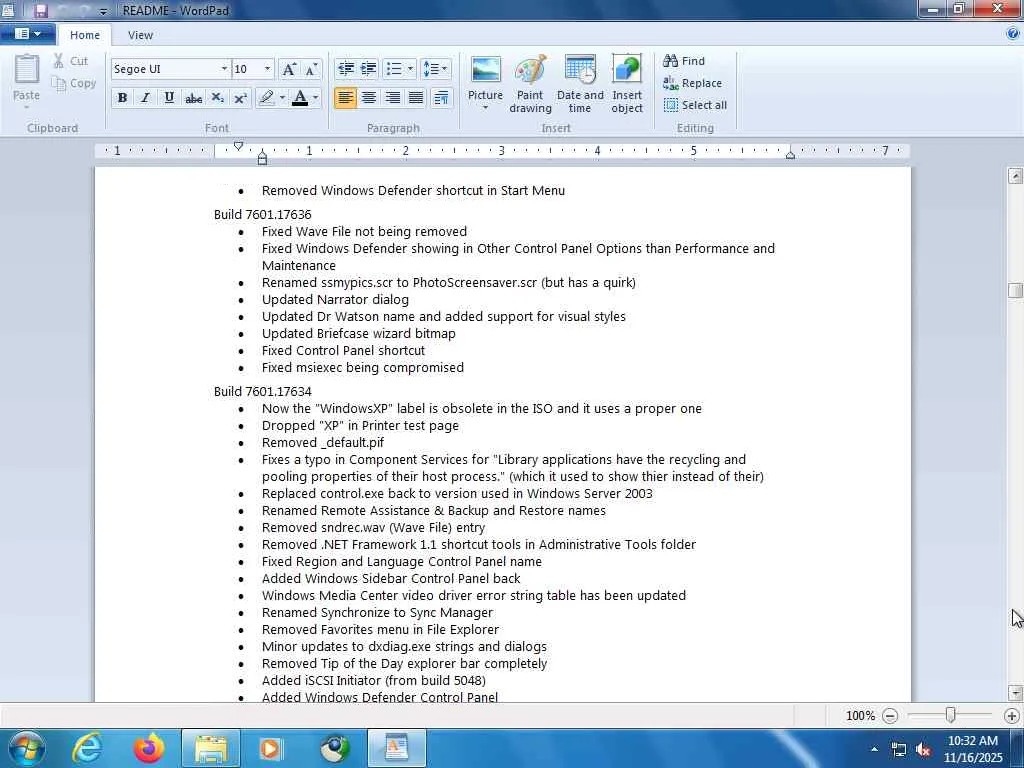This screenshot has height=768, width=1024.
Task: Decrease paragraph indent
Action: click(x=345, y=69)
